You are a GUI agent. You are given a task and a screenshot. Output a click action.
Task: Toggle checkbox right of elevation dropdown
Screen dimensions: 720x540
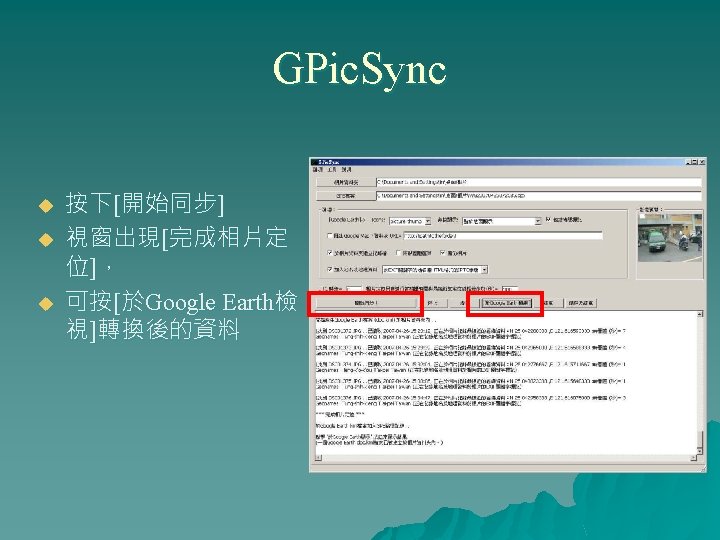[x=548, y=219]
